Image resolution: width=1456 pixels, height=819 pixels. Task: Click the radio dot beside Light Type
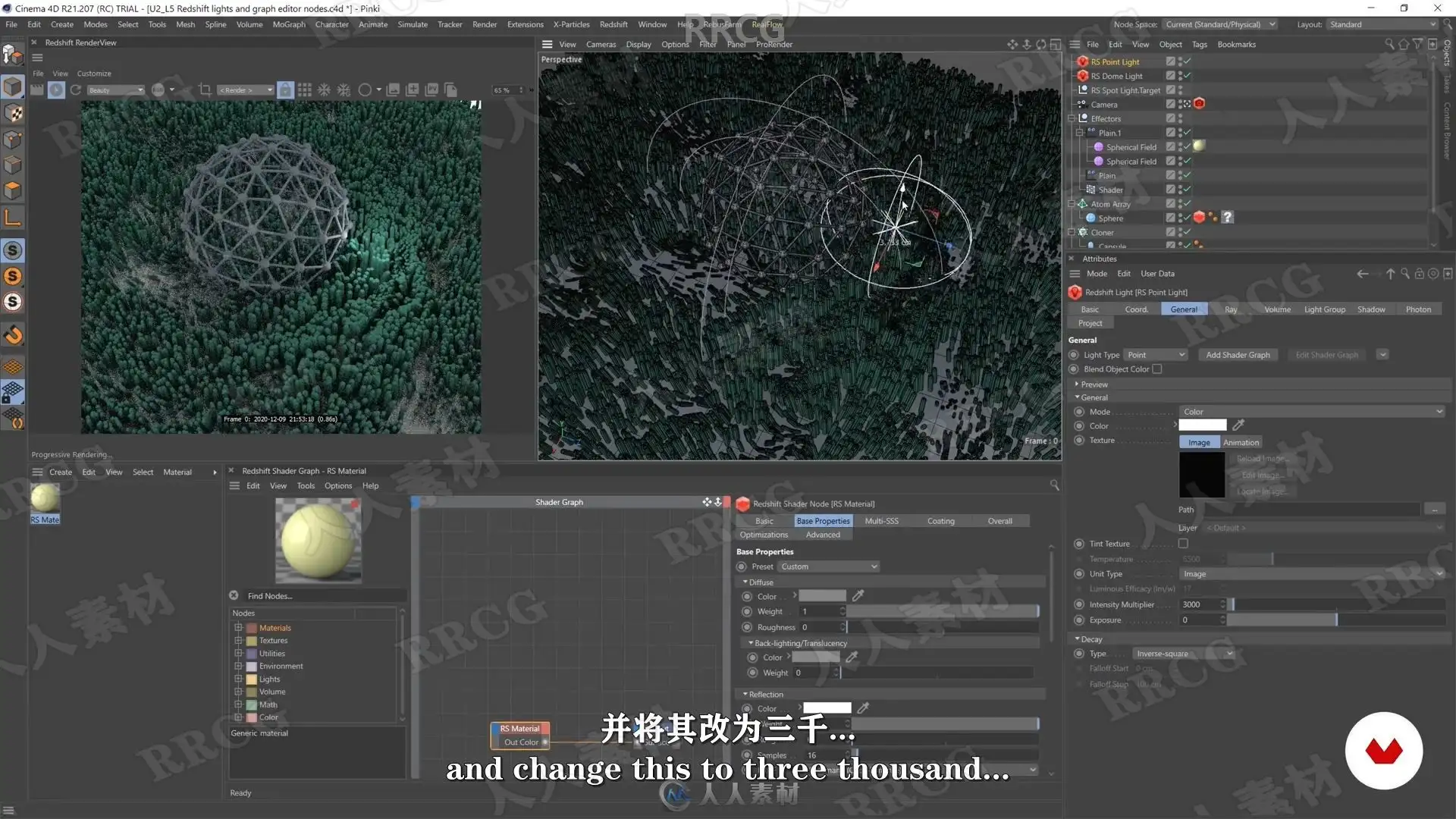(x=1073, y=355)
